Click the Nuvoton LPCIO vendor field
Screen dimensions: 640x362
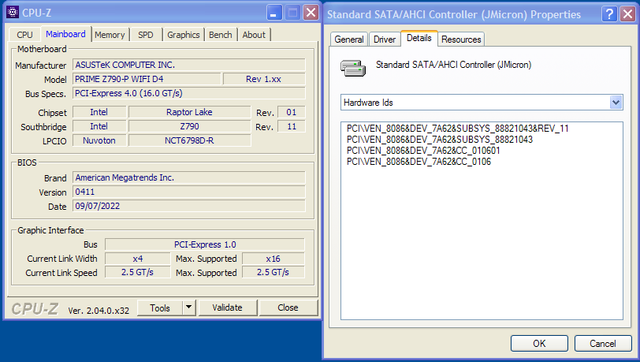[99, 140]
